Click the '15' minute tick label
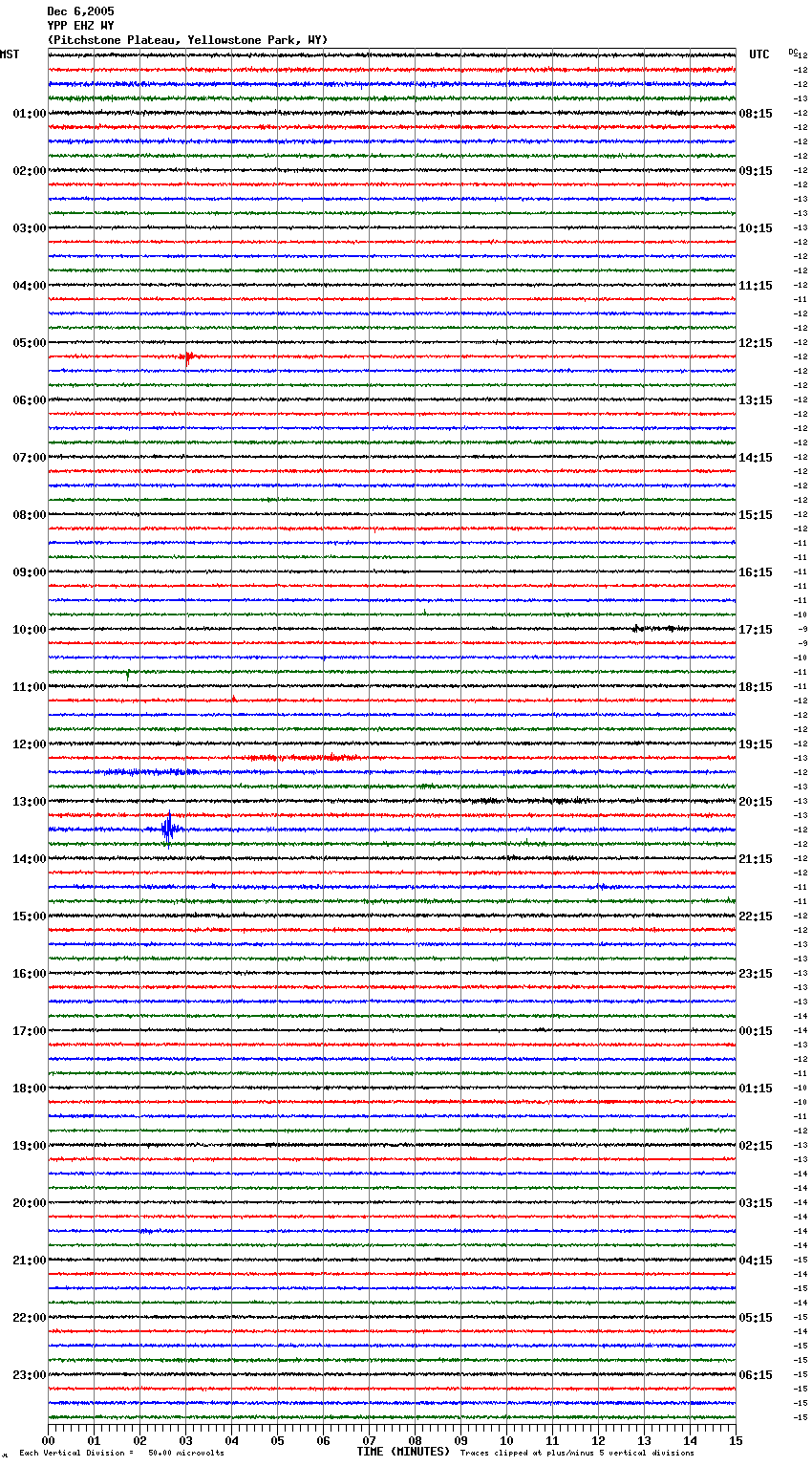Viewport: 812px width, 1466px height. pyautogui.click(x=736, y=1440)
